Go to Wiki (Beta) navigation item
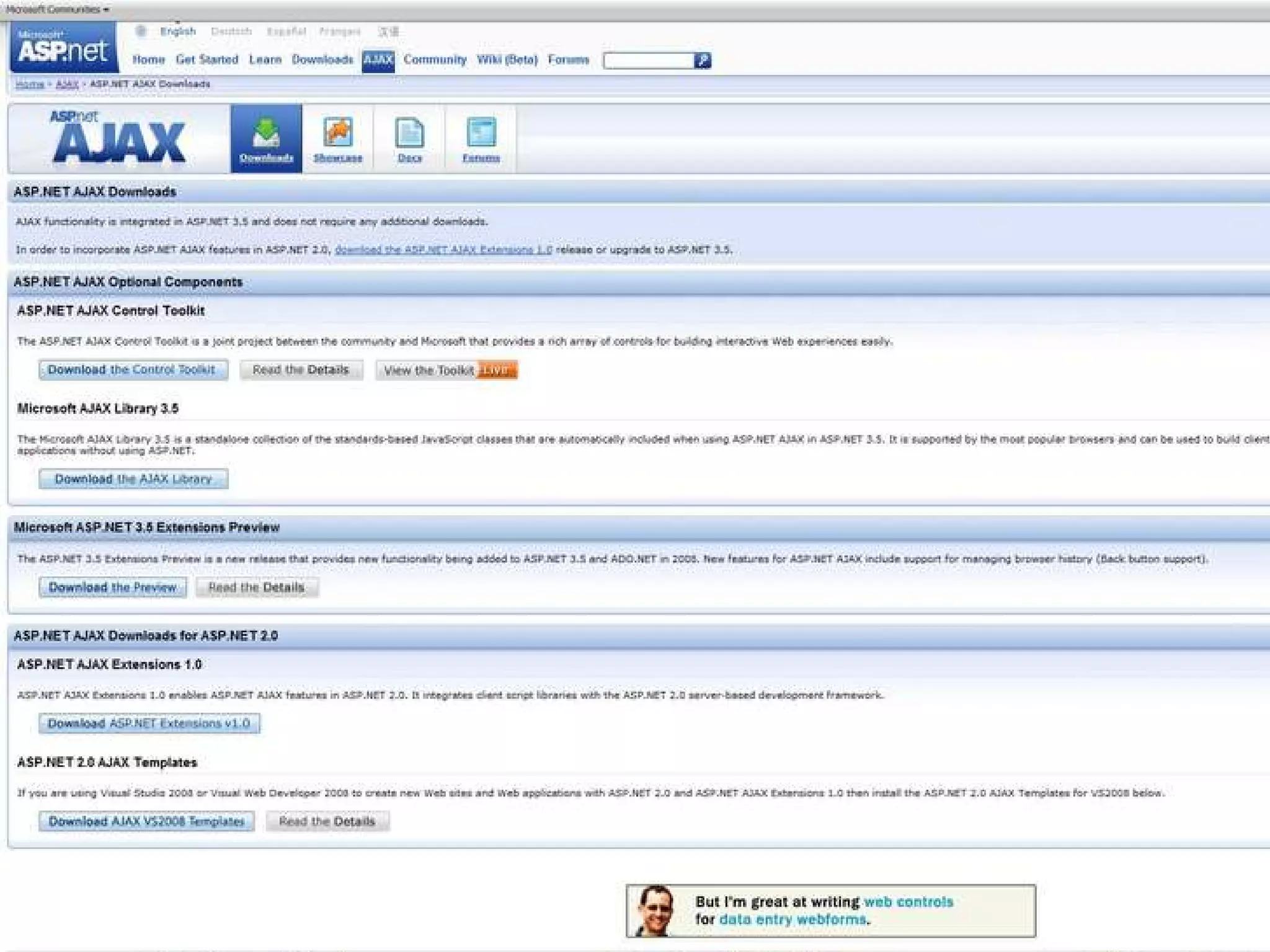The width and height of the screenshot is (1270, 952). pyautogui.click(x=507, y=59)
